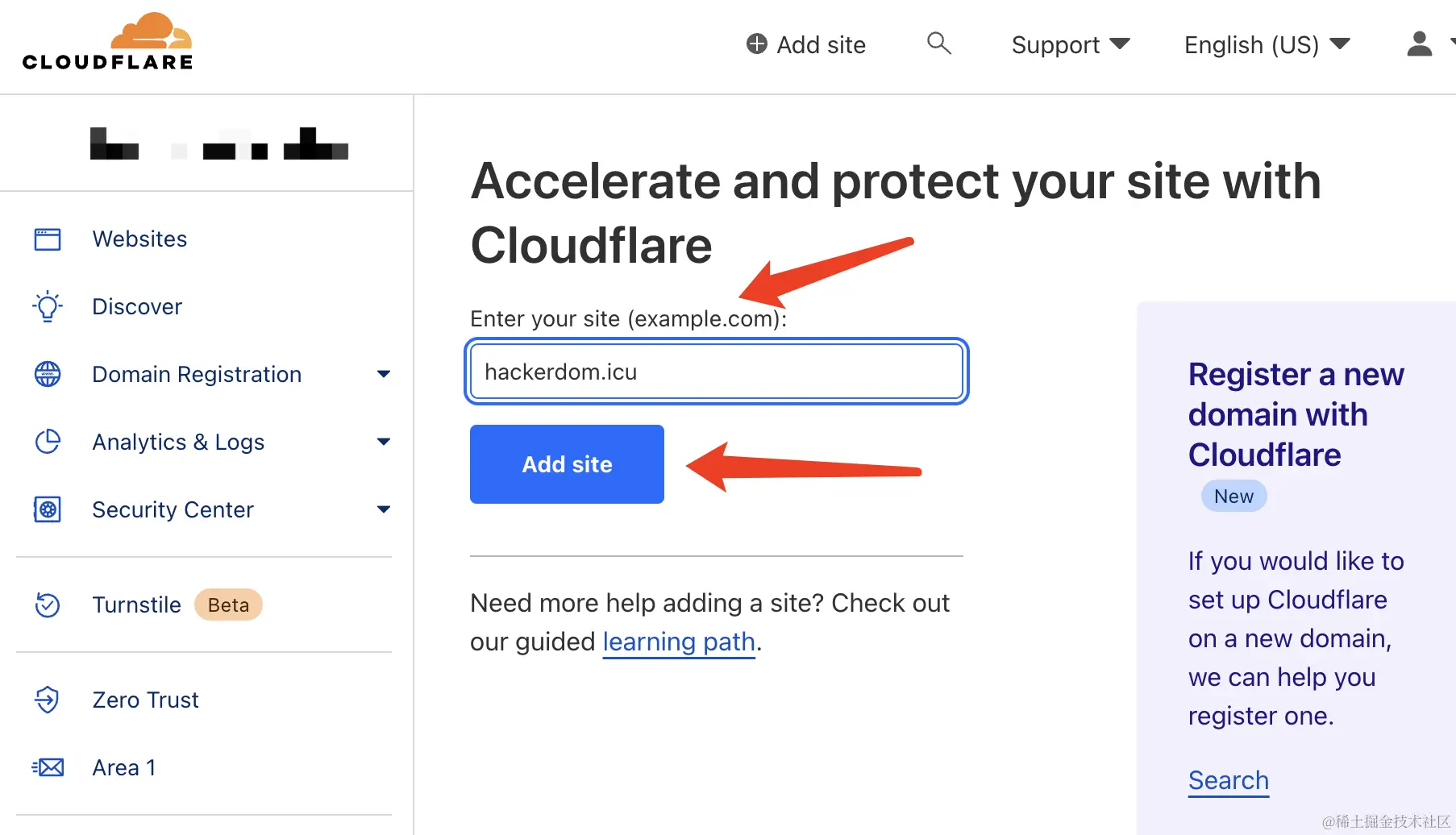This screenshot has width=1456, height=835.
Task: Click the Cloudflare logo
Action: tap(108, 42)
